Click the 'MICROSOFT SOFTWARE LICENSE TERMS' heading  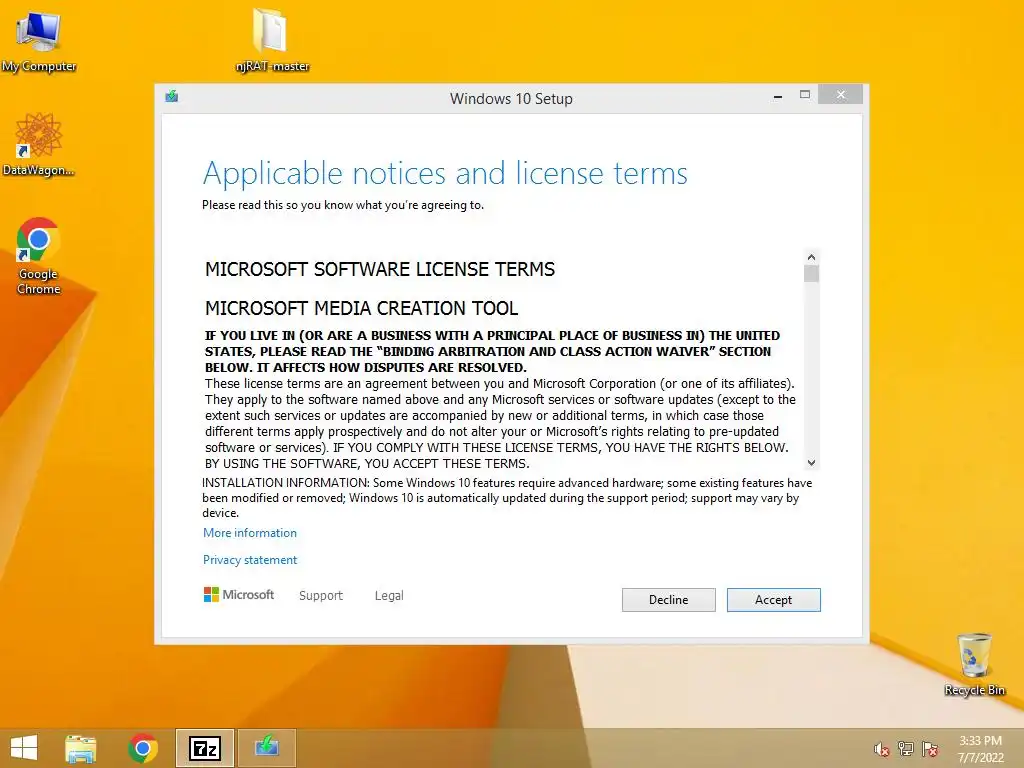point(380,269)
